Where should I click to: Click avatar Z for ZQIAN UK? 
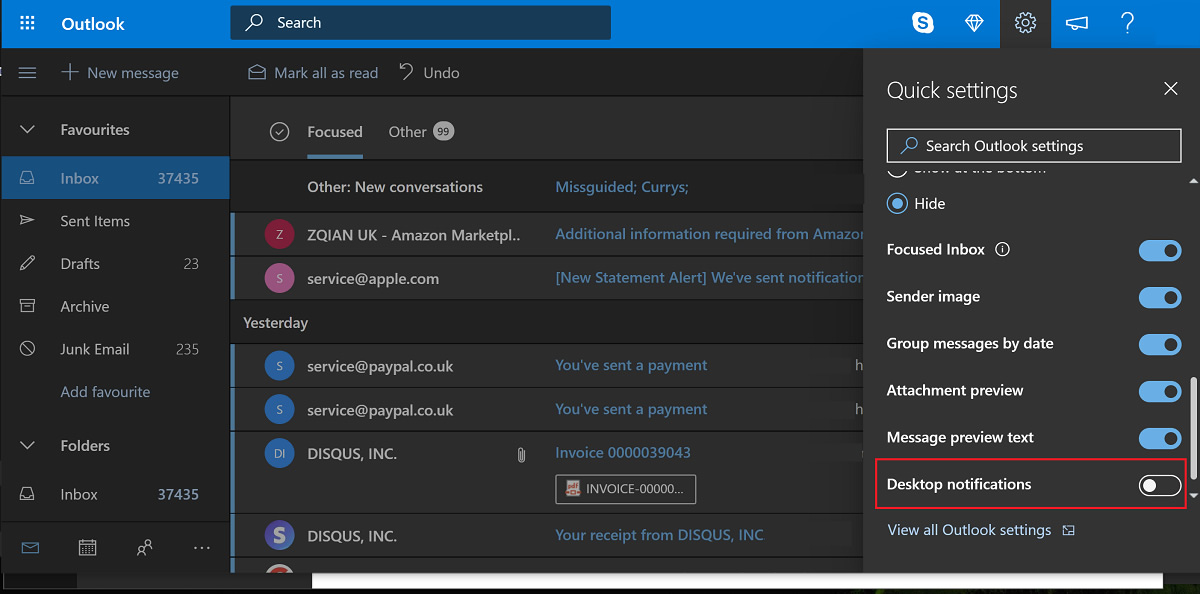click(x=279, y=235)
